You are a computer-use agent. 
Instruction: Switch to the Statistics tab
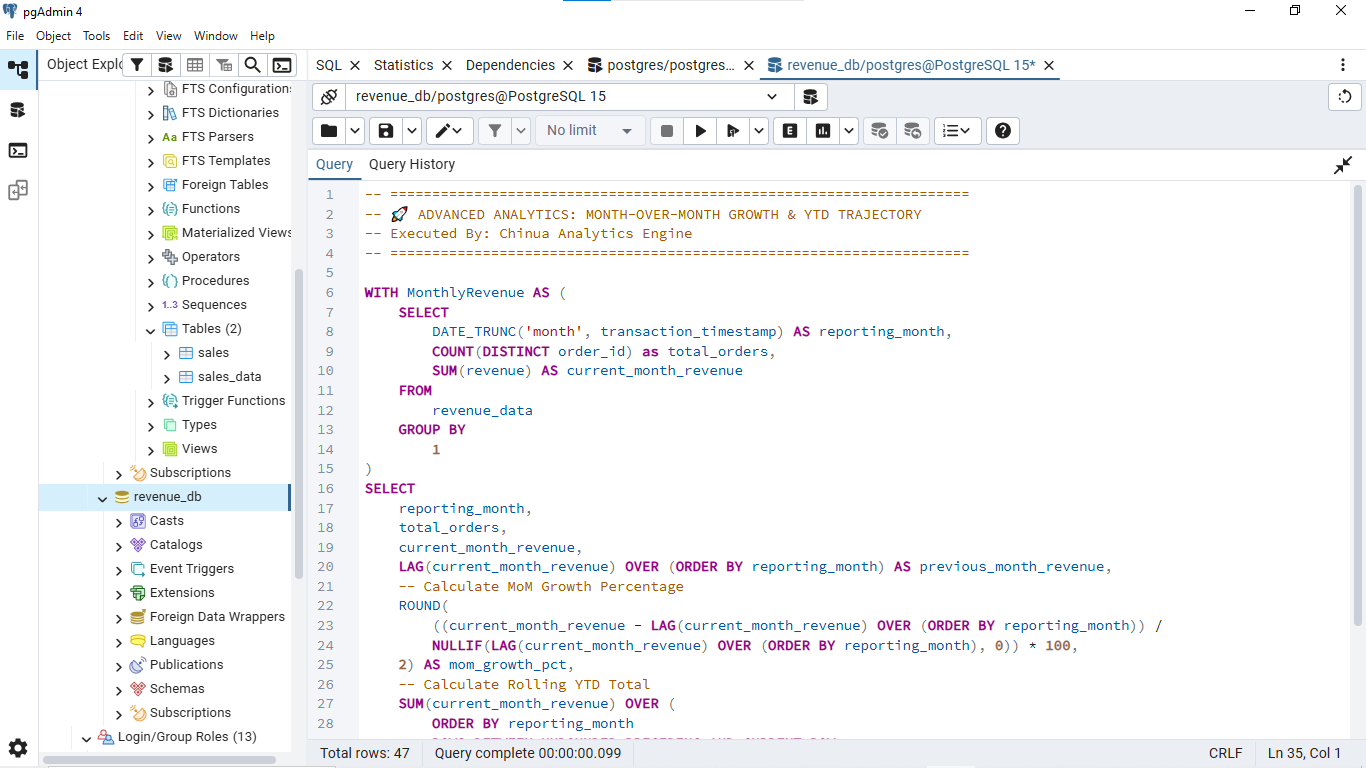(x=403, y=65)
